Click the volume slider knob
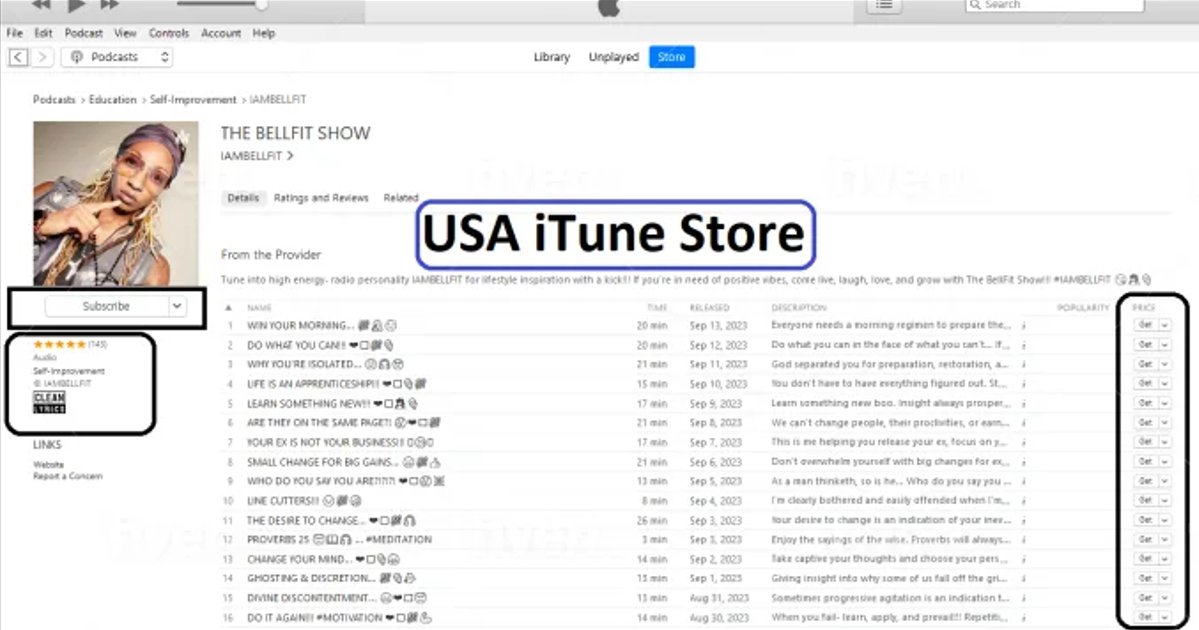The image size is (1199, 630). pos(262,5)
